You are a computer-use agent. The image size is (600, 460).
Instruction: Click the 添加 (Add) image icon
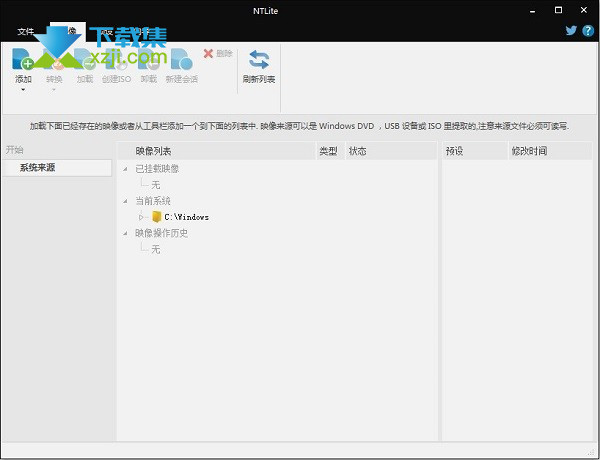22,59
